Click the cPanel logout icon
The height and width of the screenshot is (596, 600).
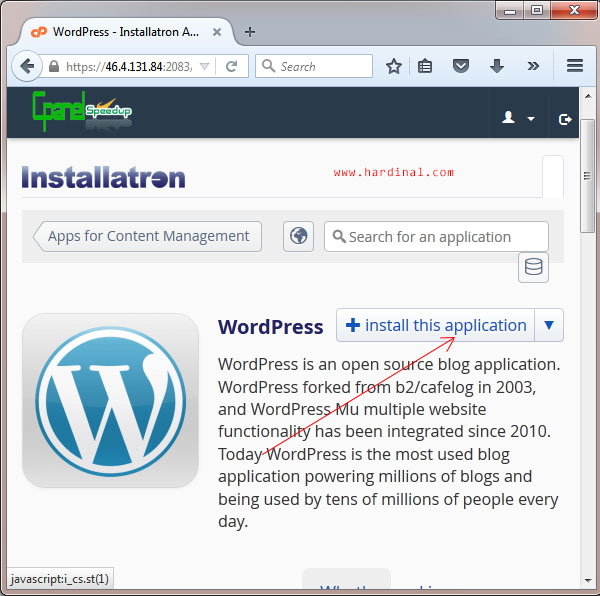coord(565,119)
